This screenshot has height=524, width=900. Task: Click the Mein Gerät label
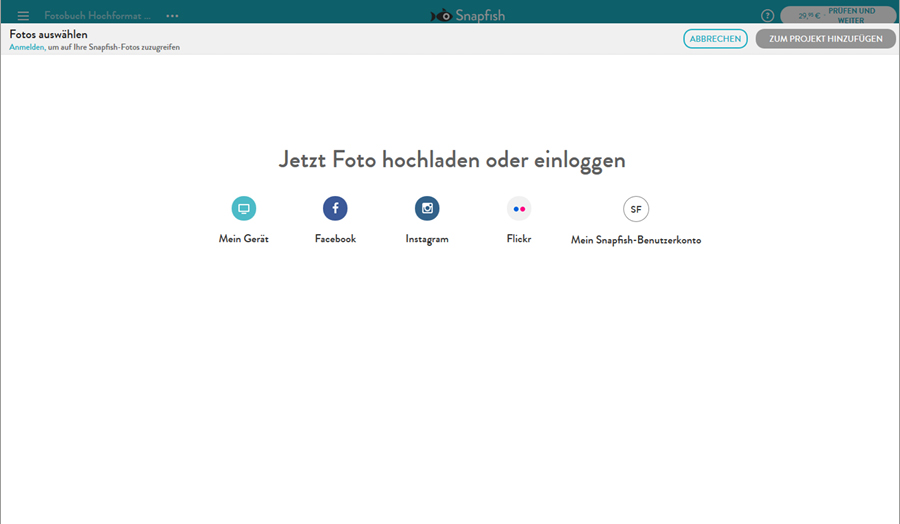(243, 239)
